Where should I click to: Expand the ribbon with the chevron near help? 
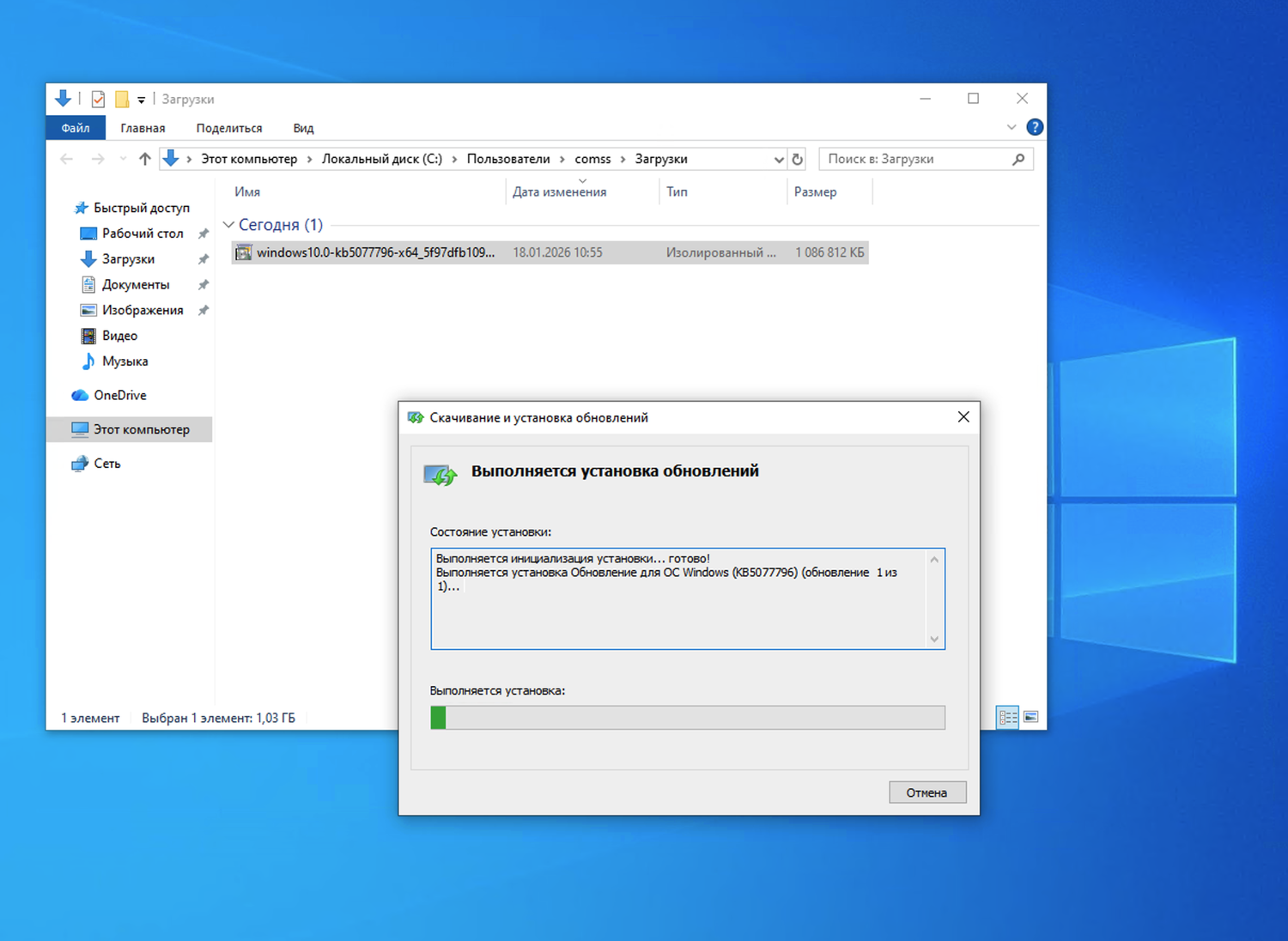pos(1012,127)
